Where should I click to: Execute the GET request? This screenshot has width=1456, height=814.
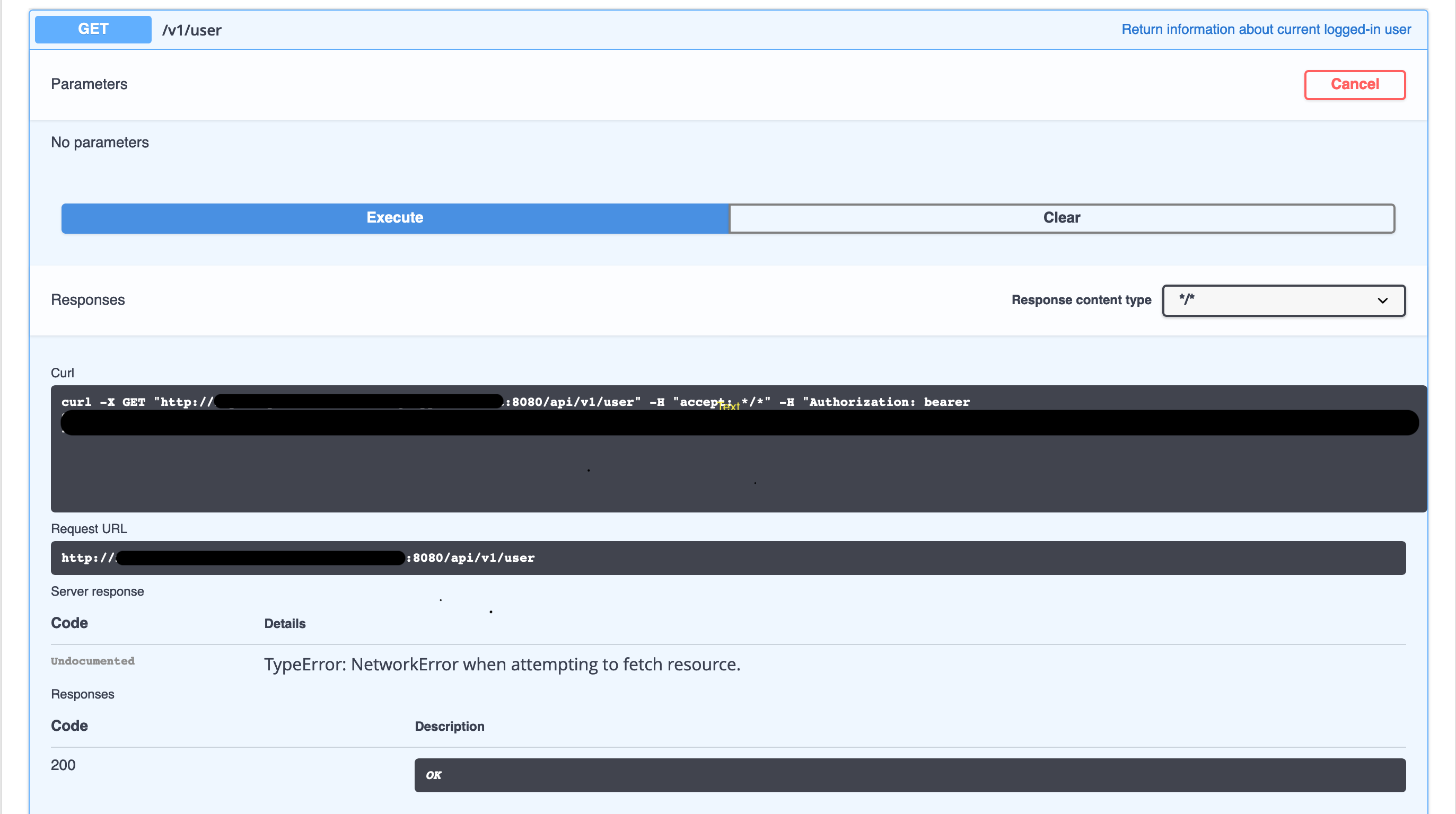tap(394, 218)
